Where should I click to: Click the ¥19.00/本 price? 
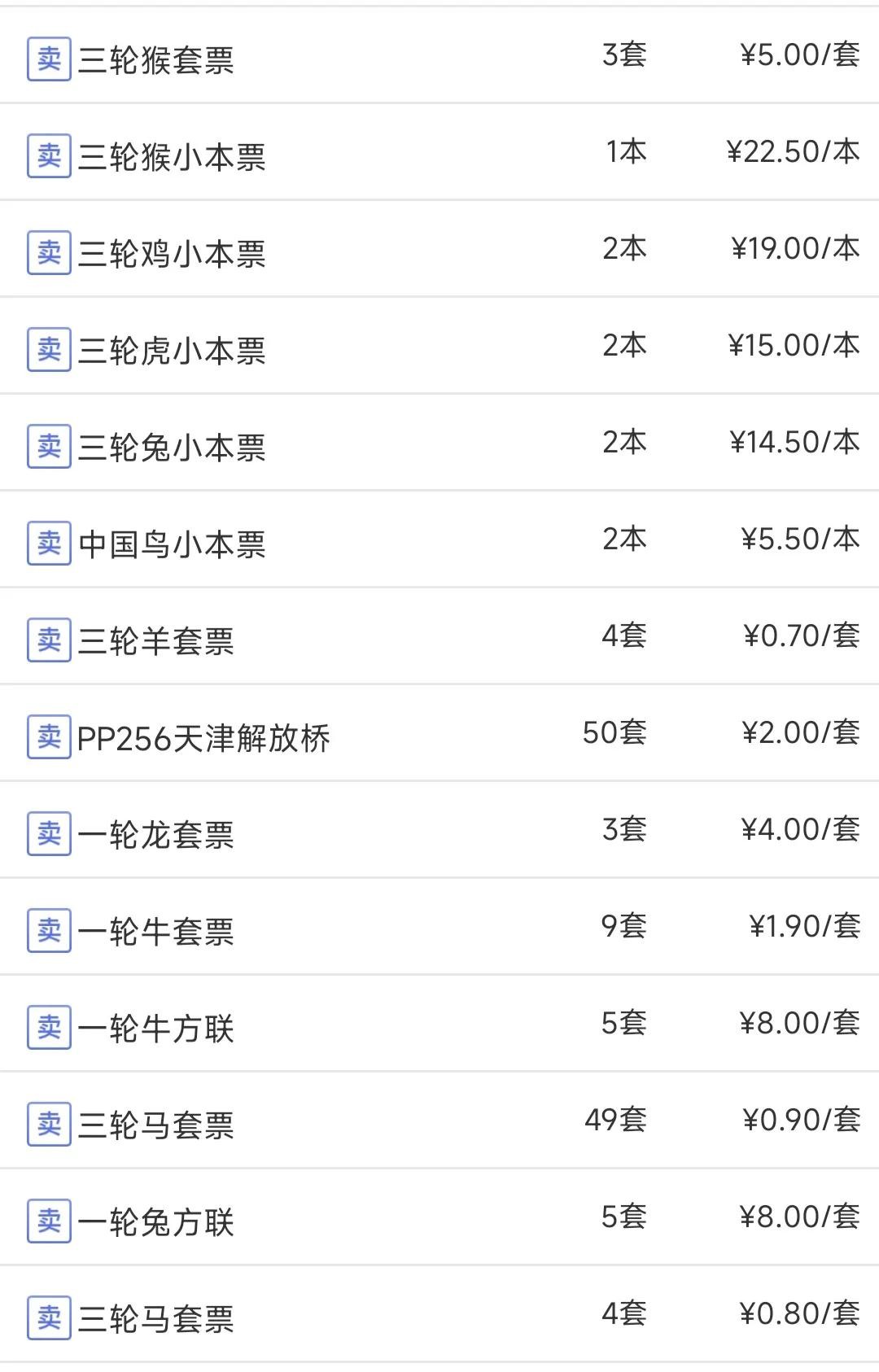(x=795, y=248)
